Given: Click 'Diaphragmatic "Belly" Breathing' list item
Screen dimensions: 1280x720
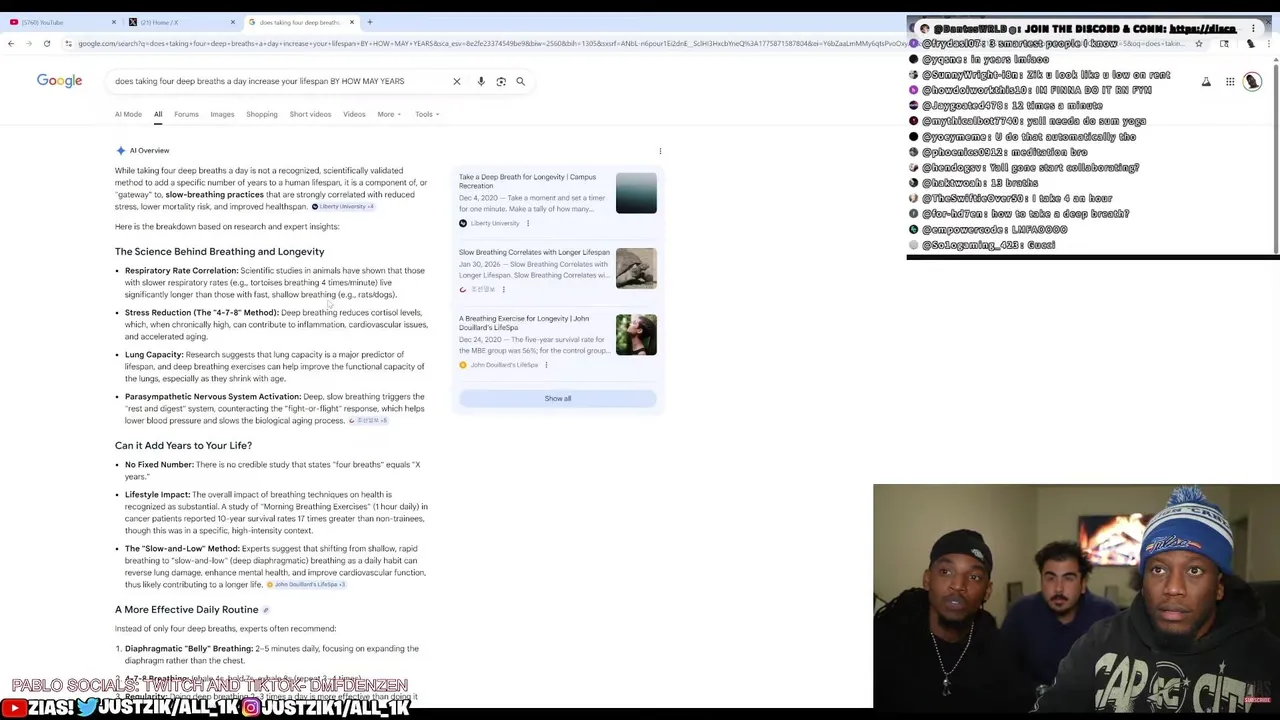Looking at the screenshot, I should (271, 654).
